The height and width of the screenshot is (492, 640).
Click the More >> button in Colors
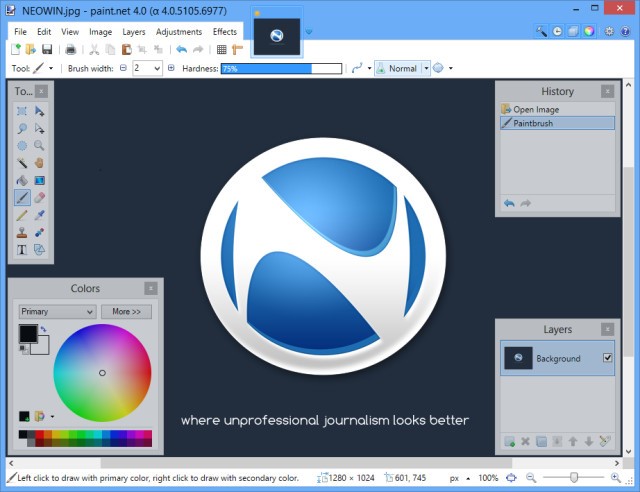click(126, 312)
